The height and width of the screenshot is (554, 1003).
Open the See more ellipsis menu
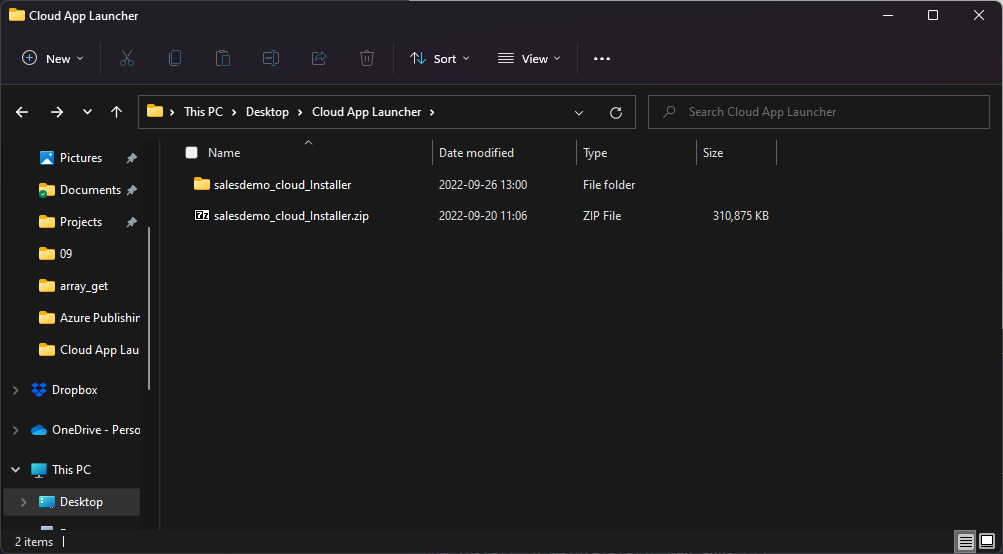(601, 58)
